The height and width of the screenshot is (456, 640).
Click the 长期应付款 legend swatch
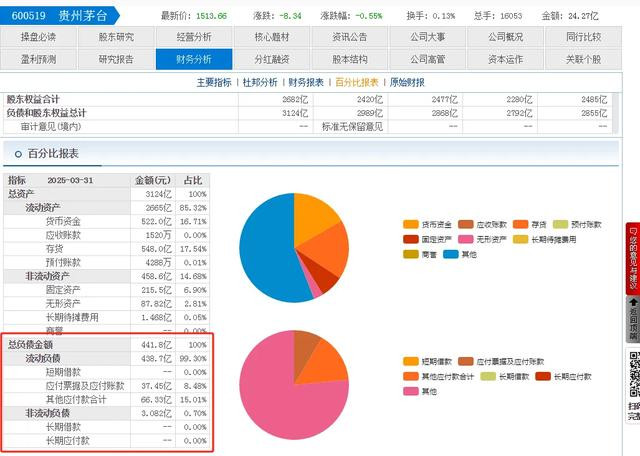pos(543,376)
